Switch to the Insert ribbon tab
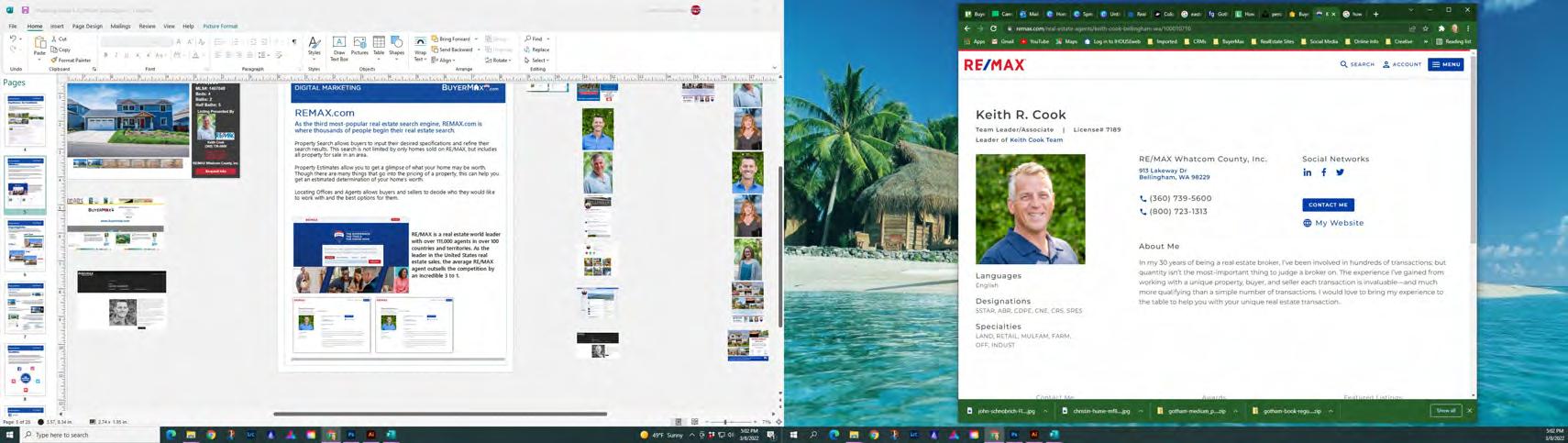 [x=57, y=27]
